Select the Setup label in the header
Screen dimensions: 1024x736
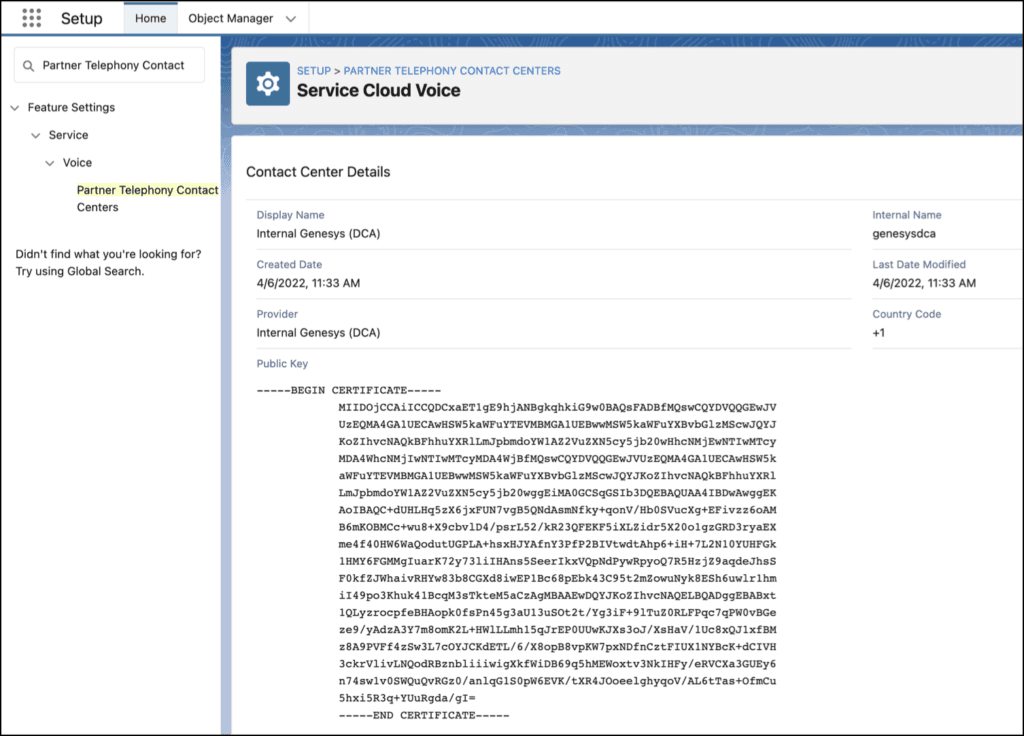click(82, 17)
